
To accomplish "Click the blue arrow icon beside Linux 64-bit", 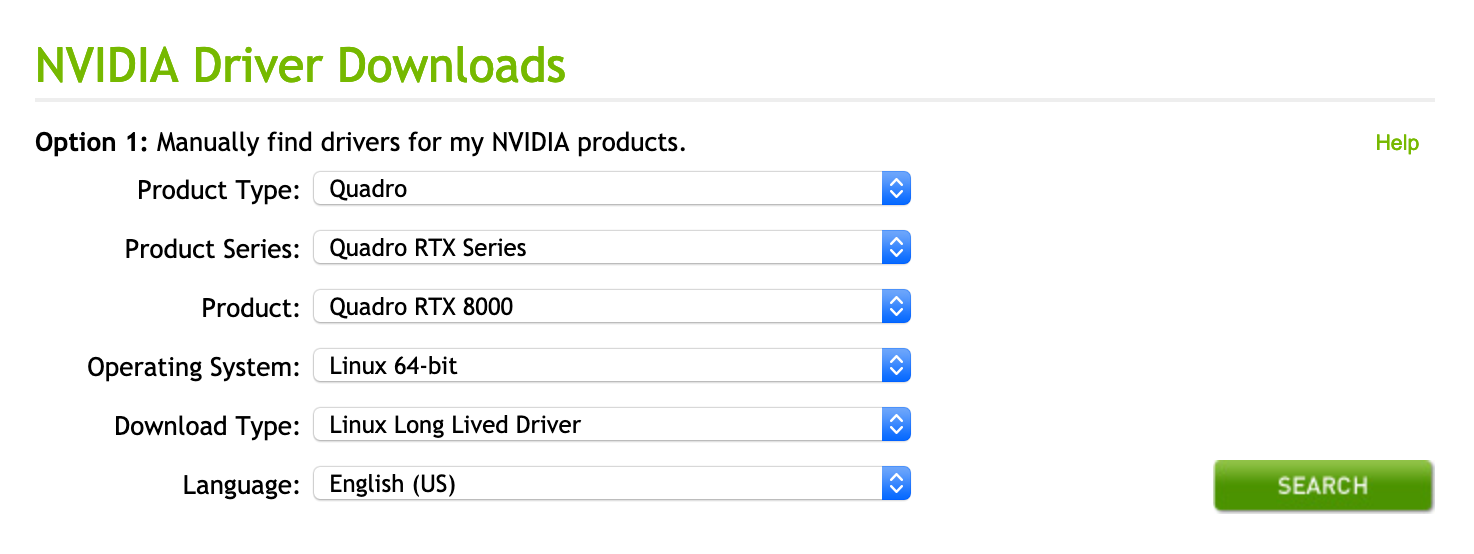I will [896, 366].
